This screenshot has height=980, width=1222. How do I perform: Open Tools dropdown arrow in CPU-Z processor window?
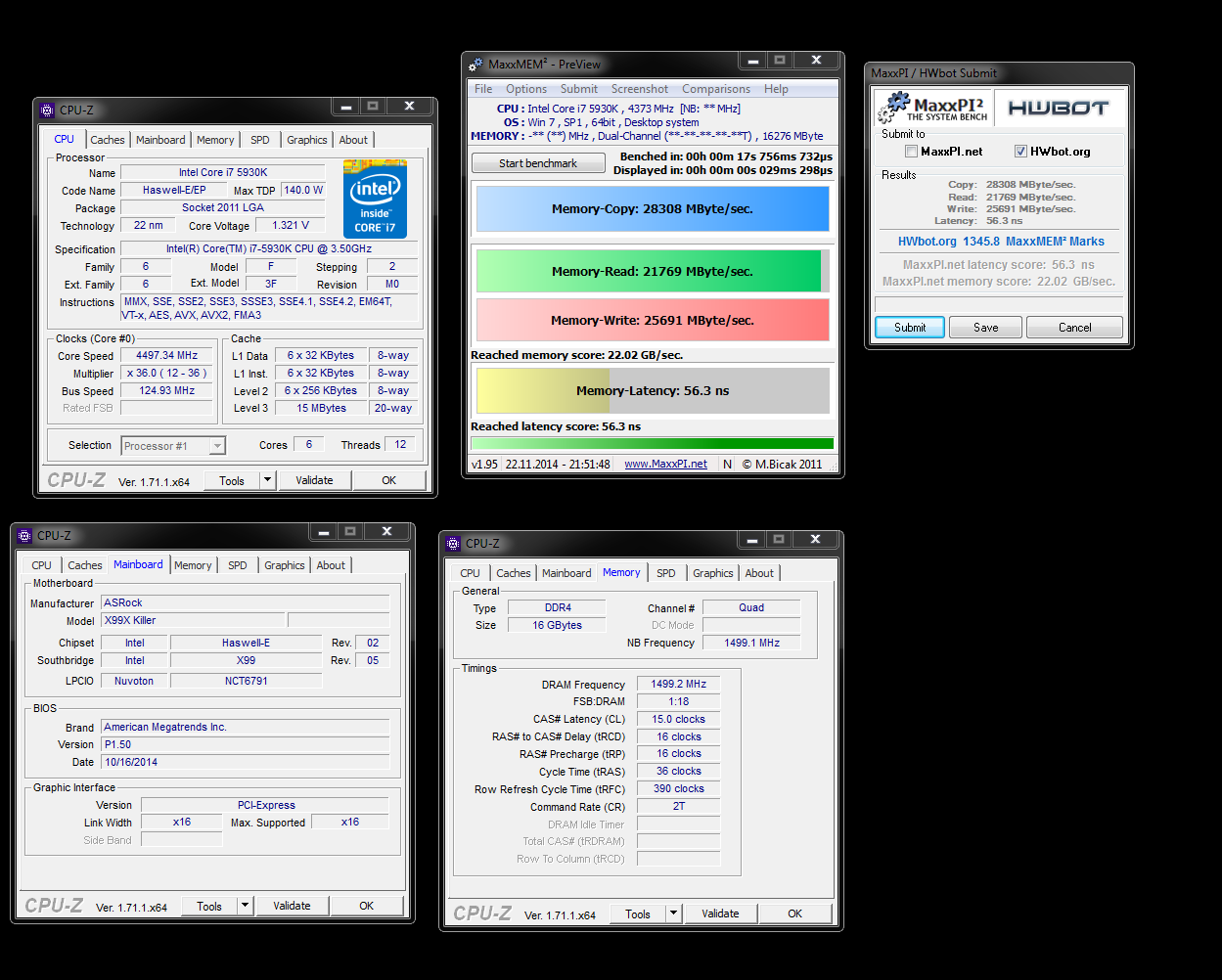(x=267, y=480)
